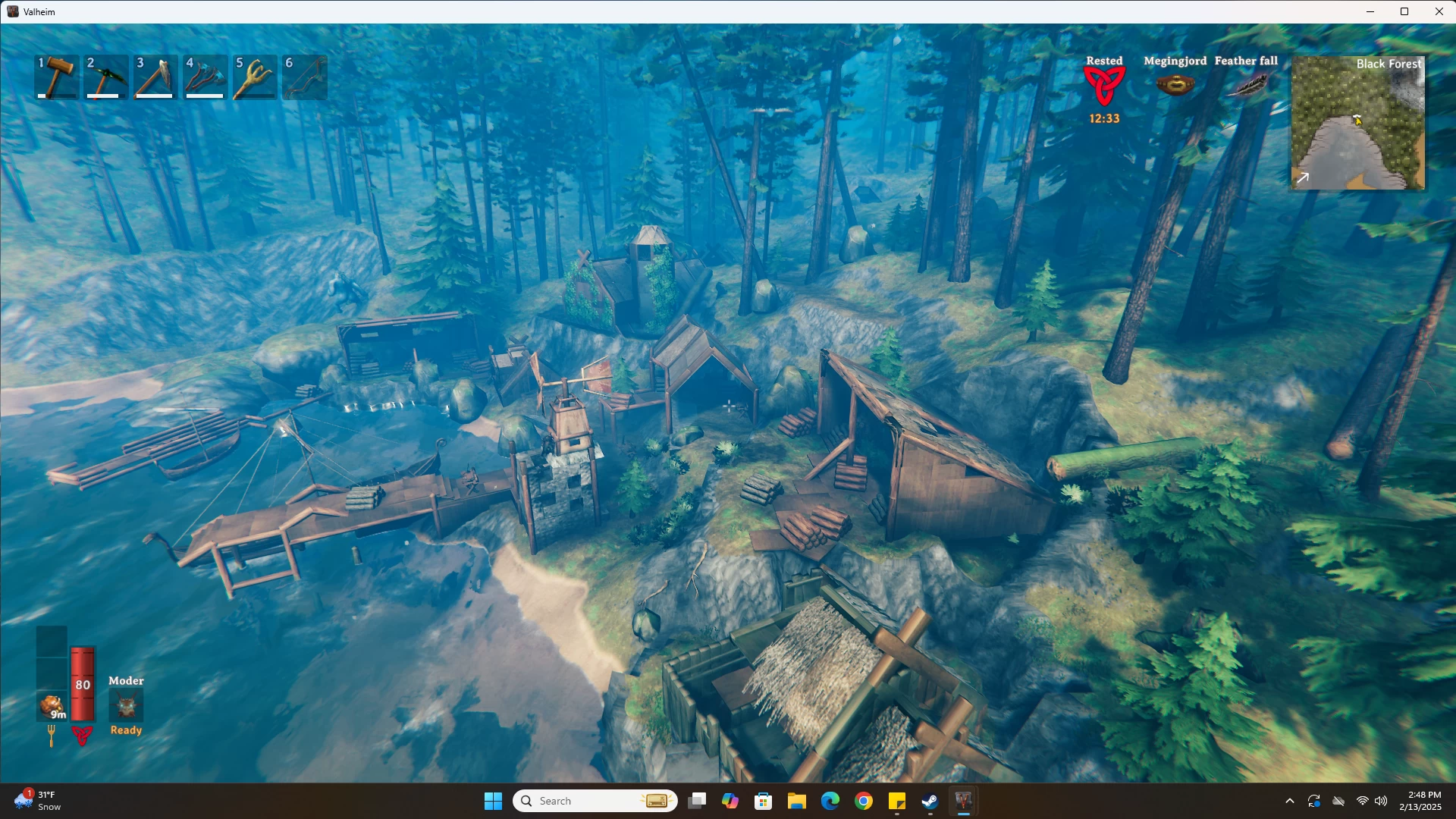Maximize the Valheim window

coord(1404,11)
